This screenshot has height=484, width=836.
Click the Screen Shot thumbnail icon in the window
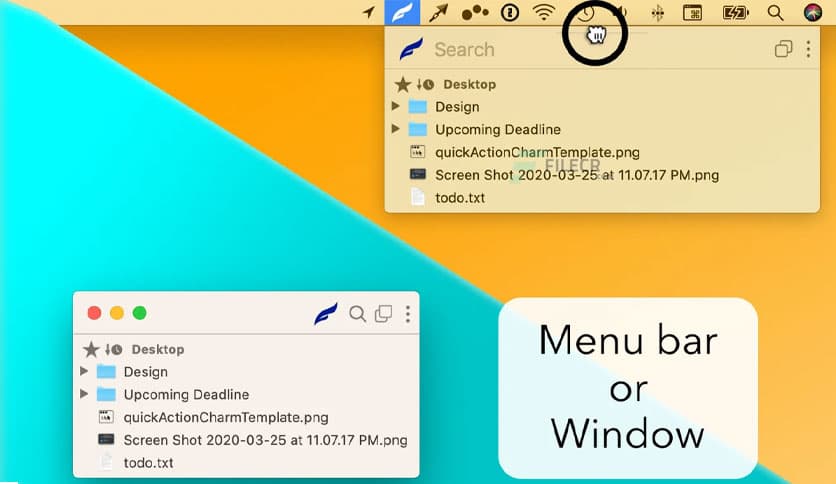tap(106, 439)
